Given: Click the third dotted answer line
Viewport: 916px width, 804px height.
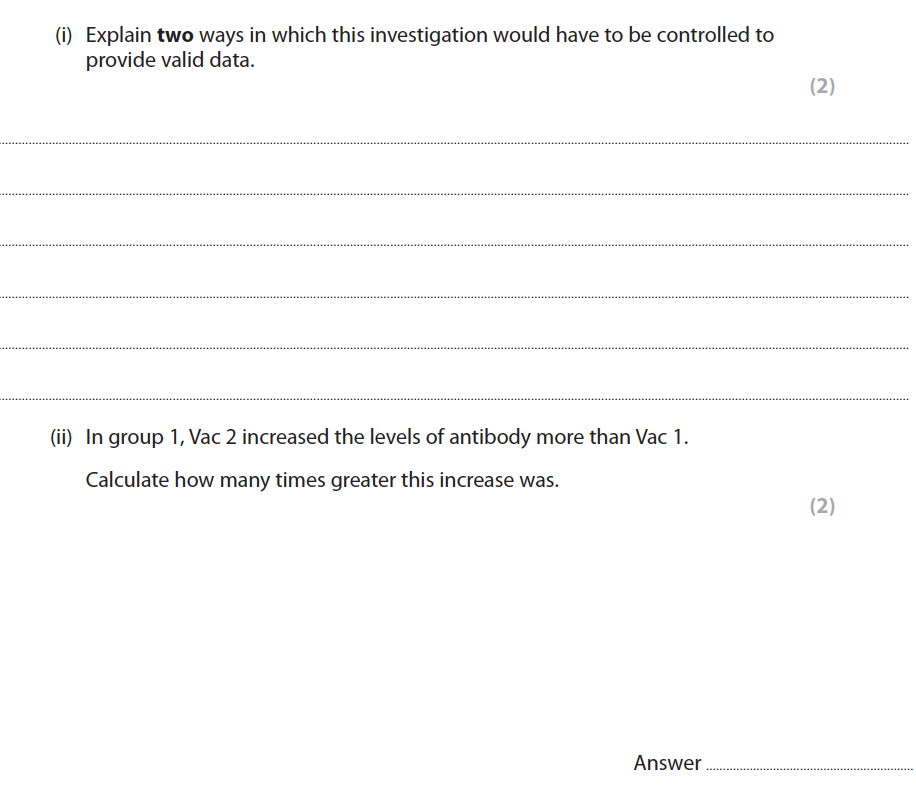Looking at the screenshot, I should click(455, 245).
